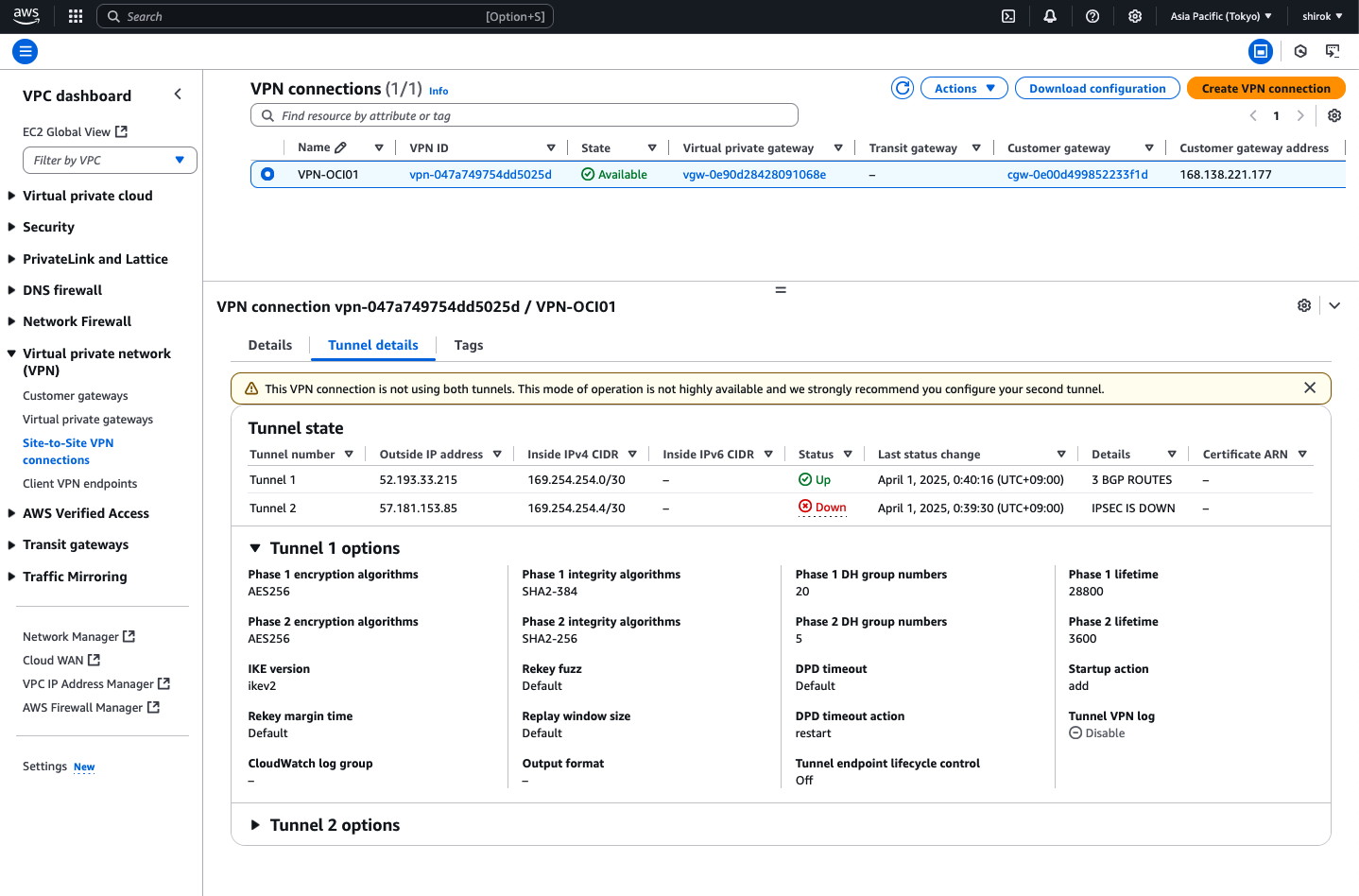Grab the split panel resize handle
This screenshot has width=1359, height=896.
tap(781, 289)
